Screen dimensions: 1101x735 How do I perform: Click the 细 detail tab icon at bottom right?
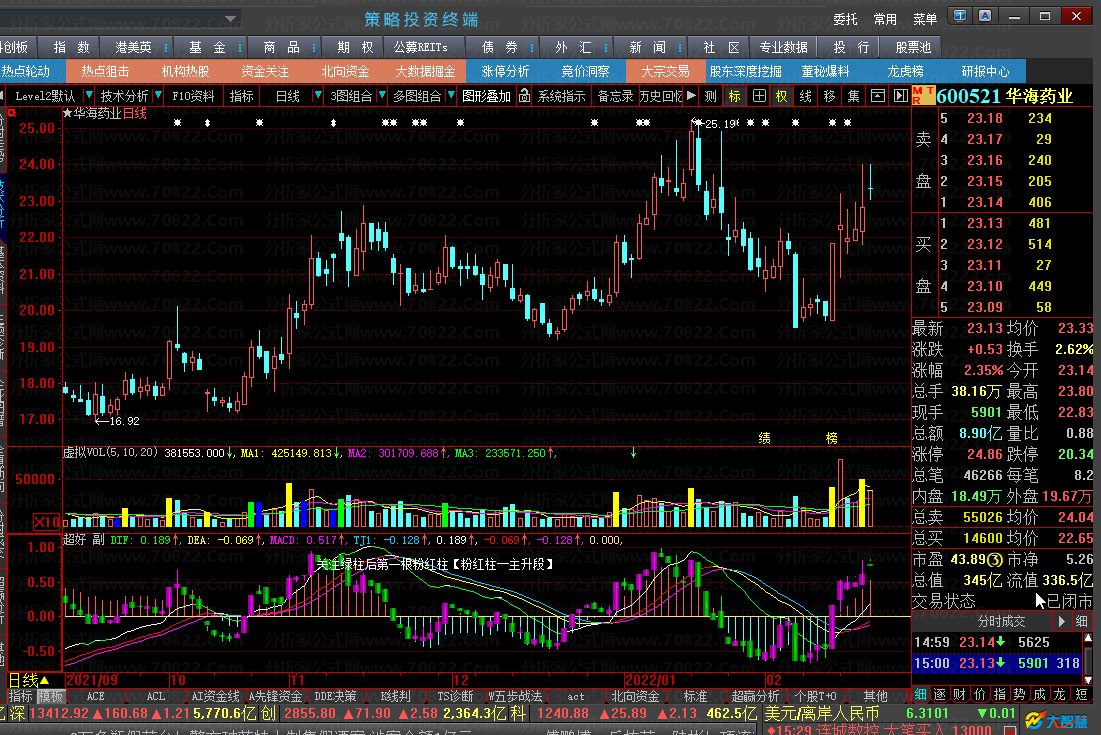921,694
